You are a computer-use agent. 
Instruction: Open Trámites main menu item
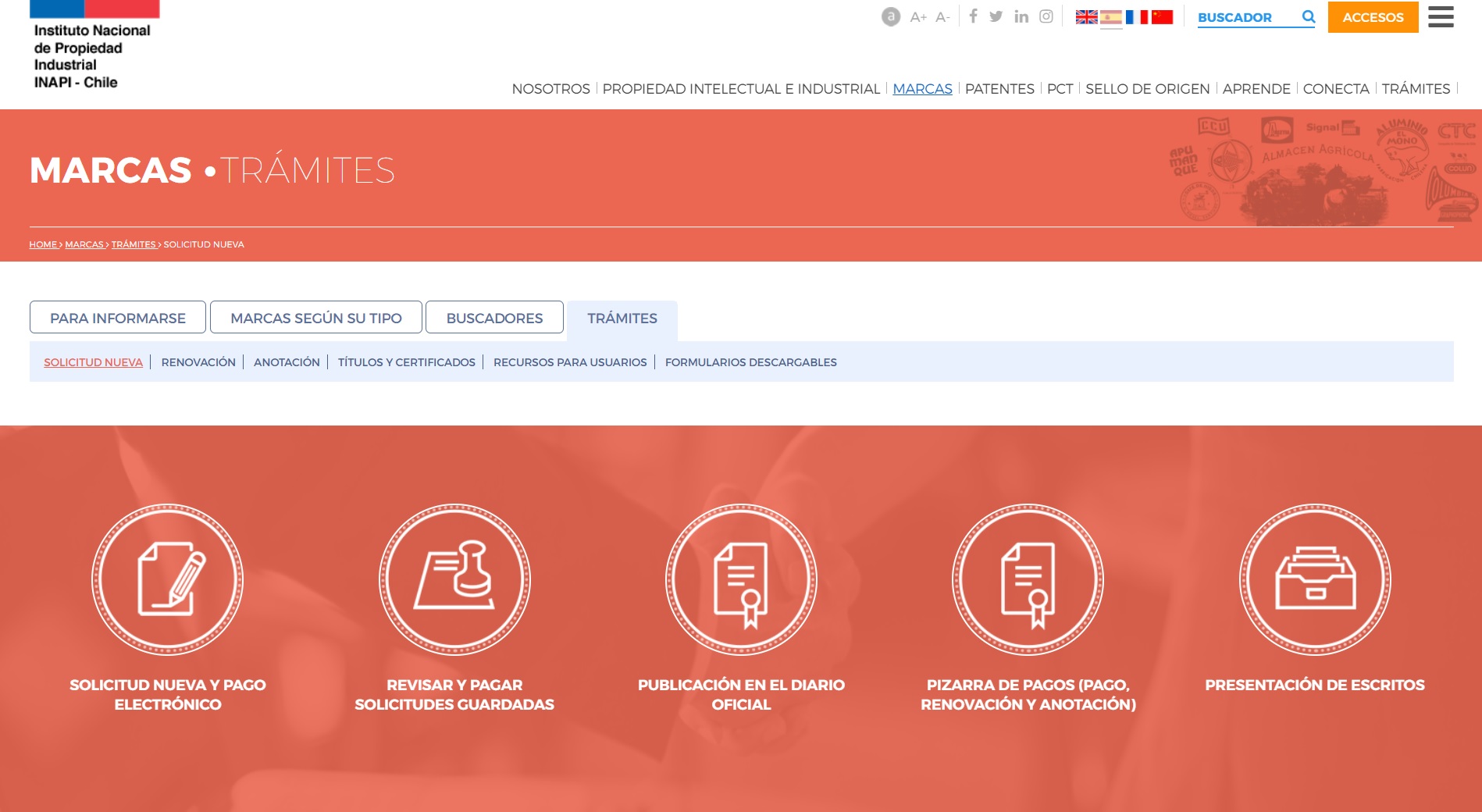click(1416, 89)
